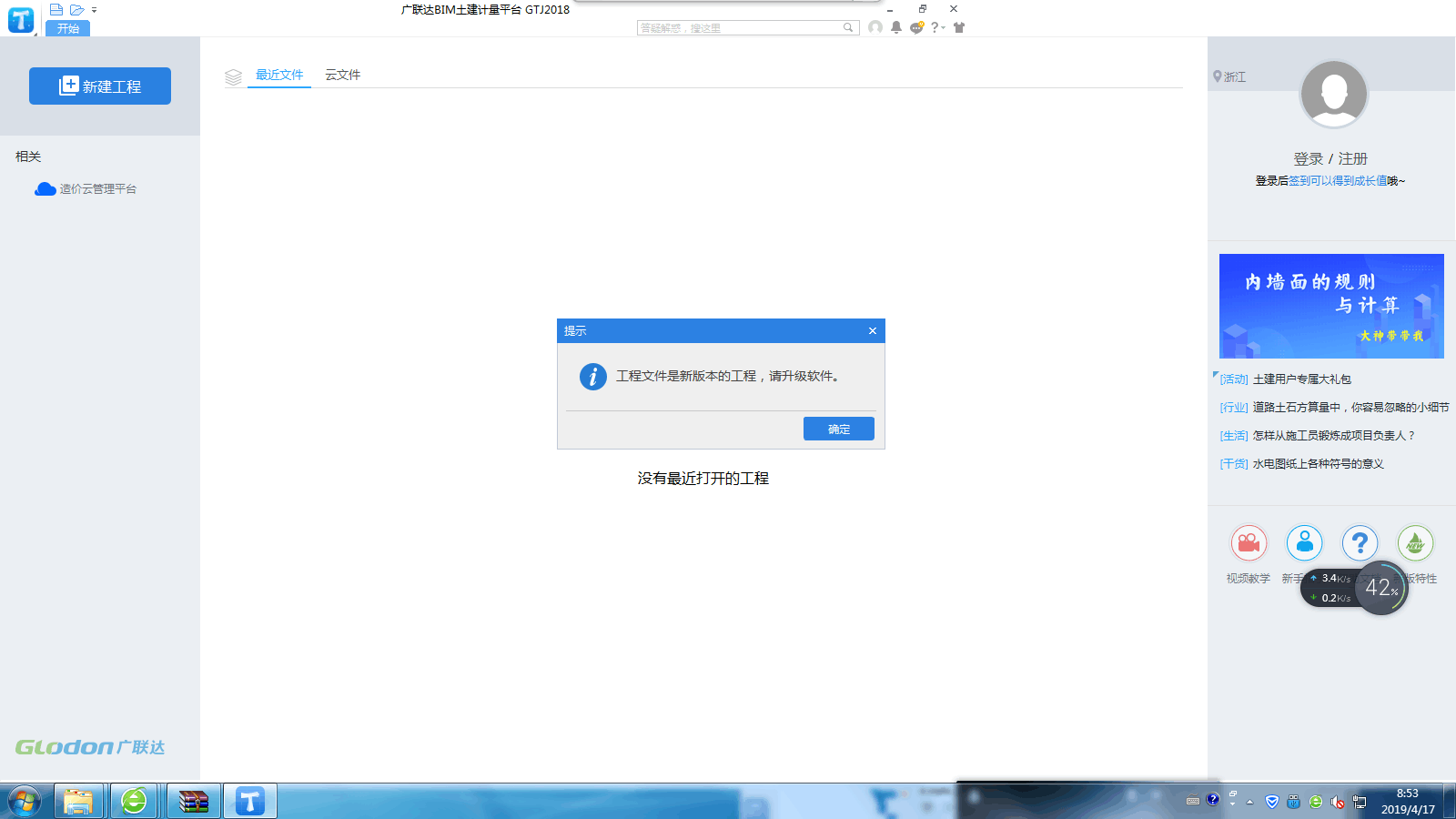Open article 土建用户专属大礼包
This screenshot has height=819, width=1456.
[x=1301, y=379]
